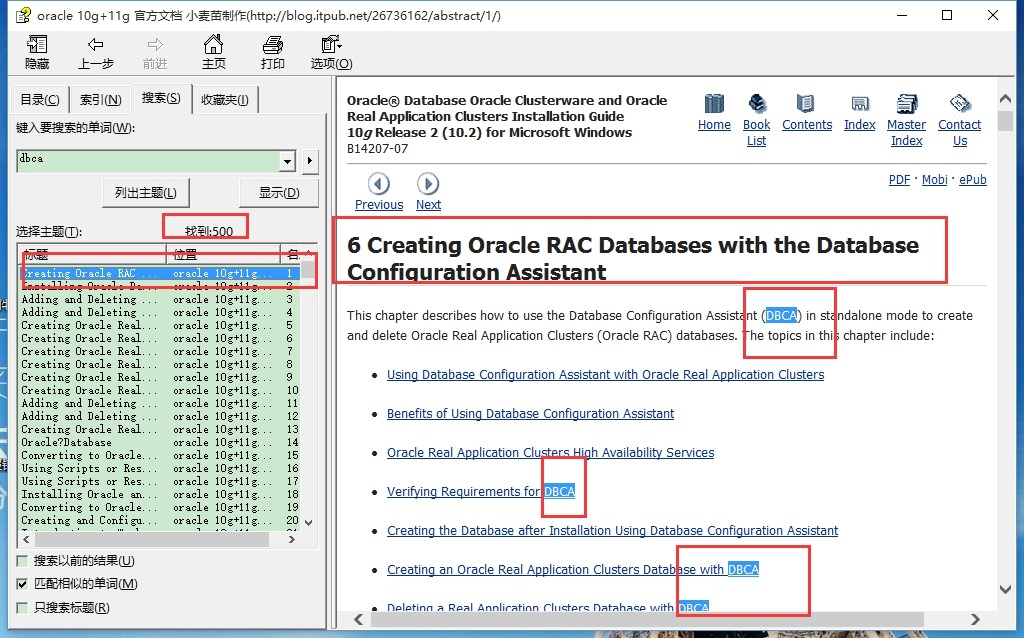Select result row 3 Adding and Deleting
This screenshot has width=1024, height=638.
pyautogui.click(x=160, y=299)
